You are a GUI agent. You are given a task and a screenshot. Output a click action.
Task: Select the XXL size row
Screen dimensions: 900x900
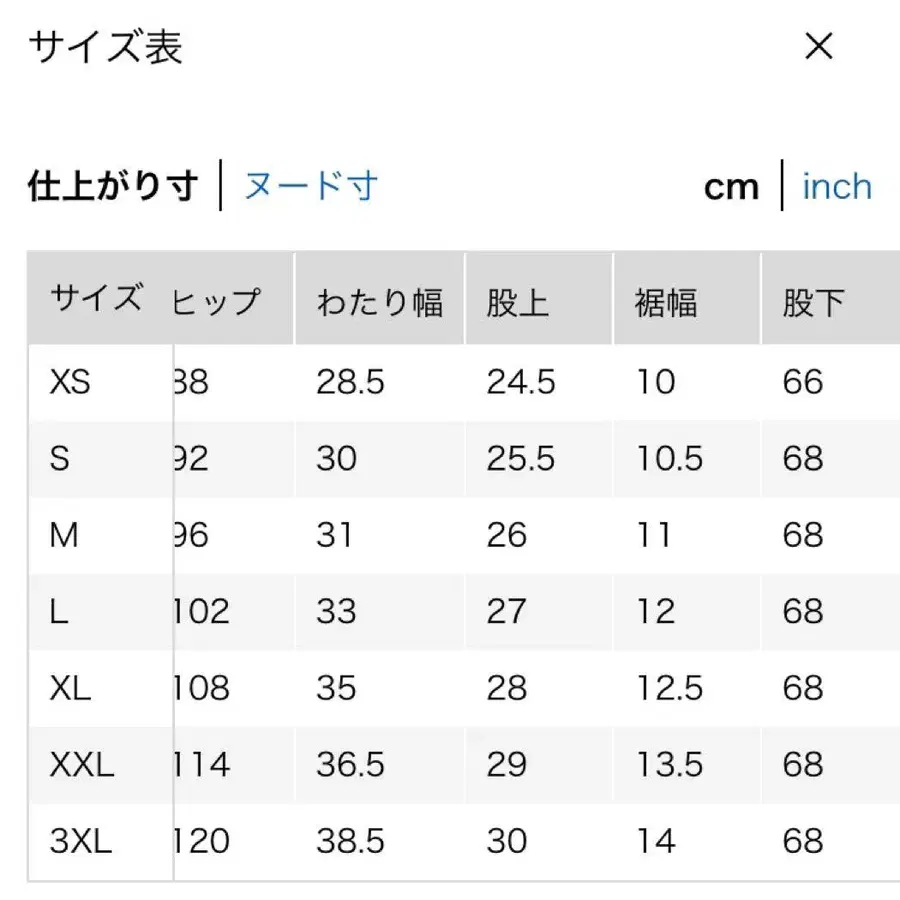82,765
